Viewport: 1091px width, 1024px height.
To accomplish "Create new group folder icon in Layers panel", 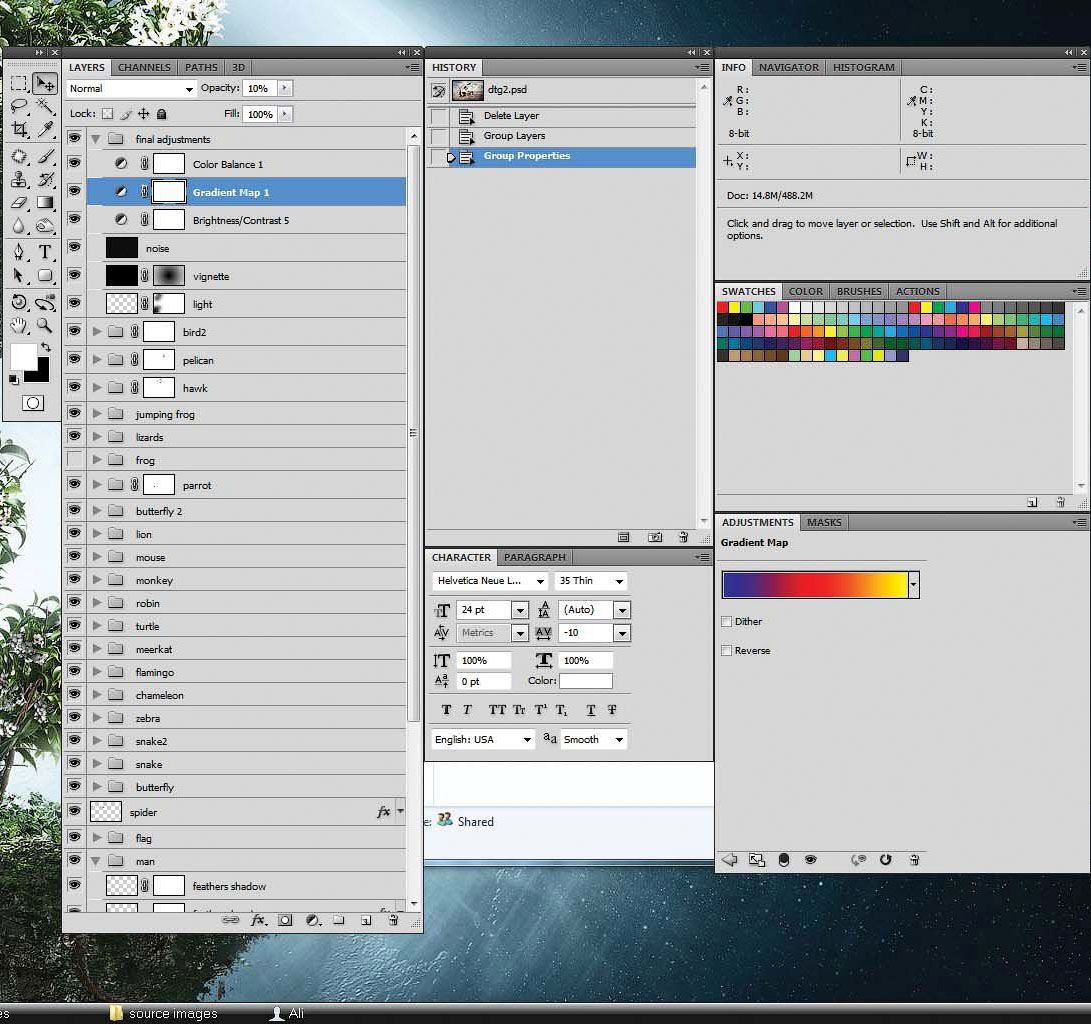I will [339, 920].
